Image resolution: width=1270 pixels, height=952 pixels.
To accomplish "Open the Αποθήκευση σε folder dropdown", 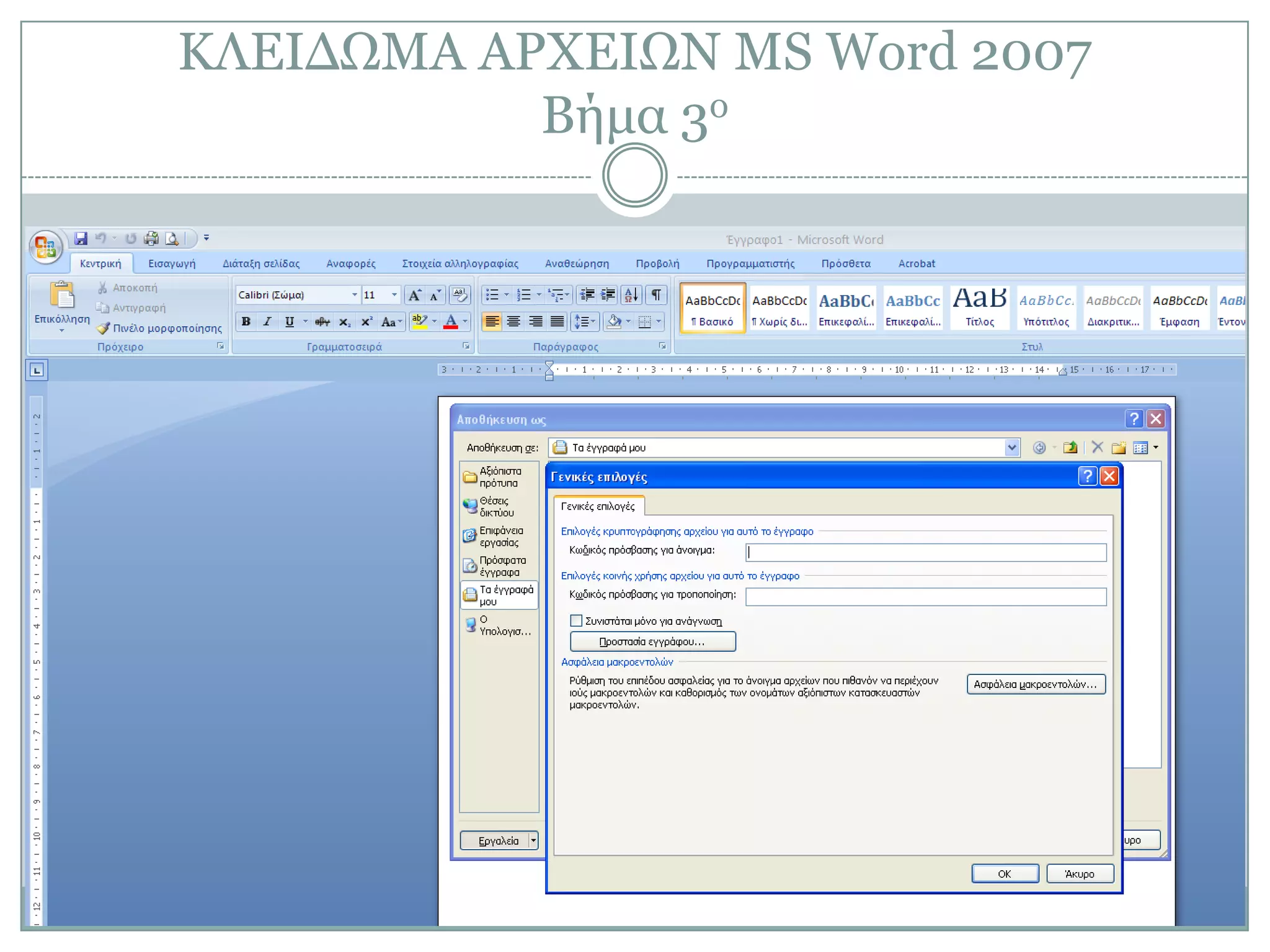I will point(1012,447).
